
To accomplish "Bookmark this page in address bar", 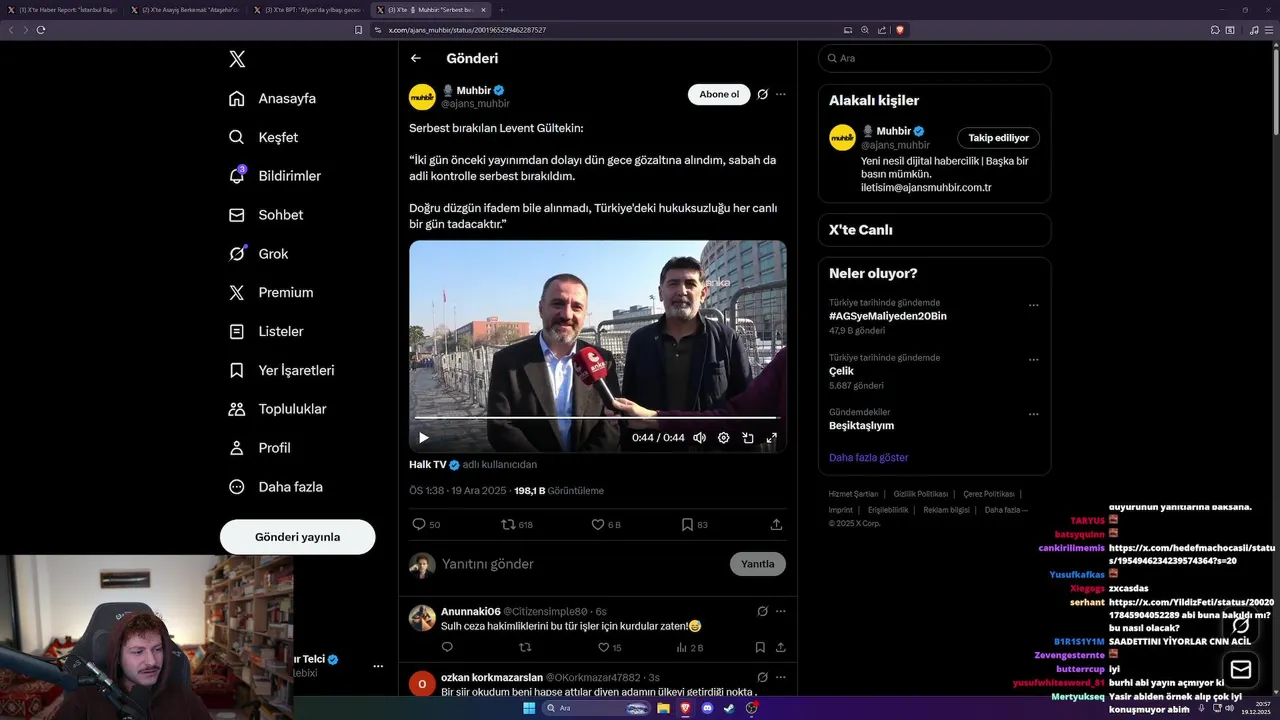I will [x=359, y=30].
